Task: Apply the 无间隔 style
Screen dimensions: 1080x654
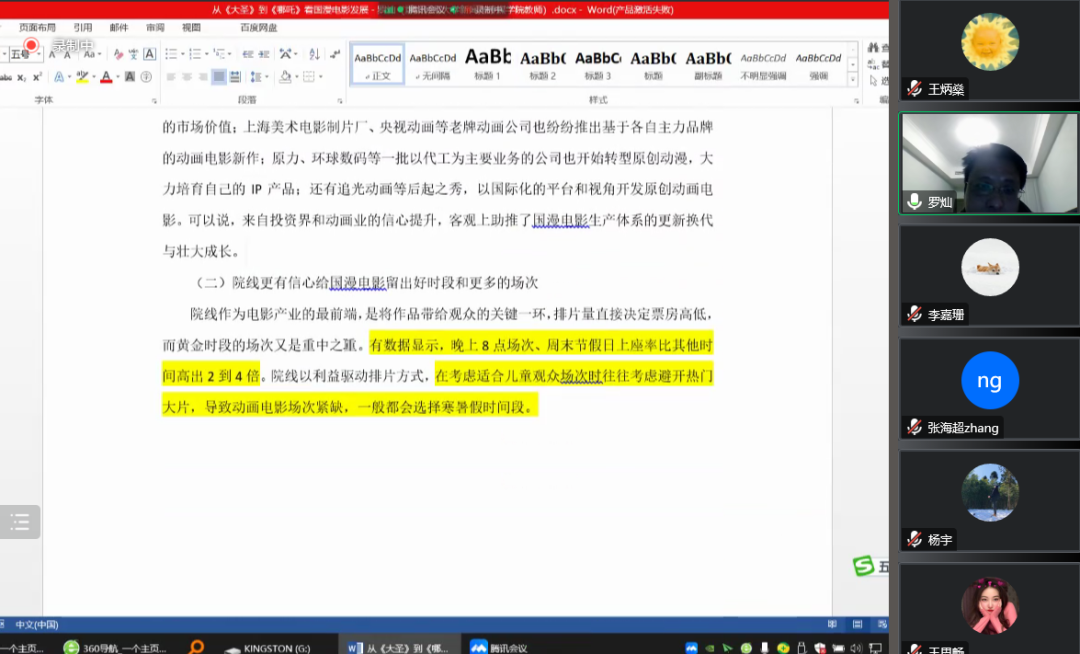Action: [433, 65]
